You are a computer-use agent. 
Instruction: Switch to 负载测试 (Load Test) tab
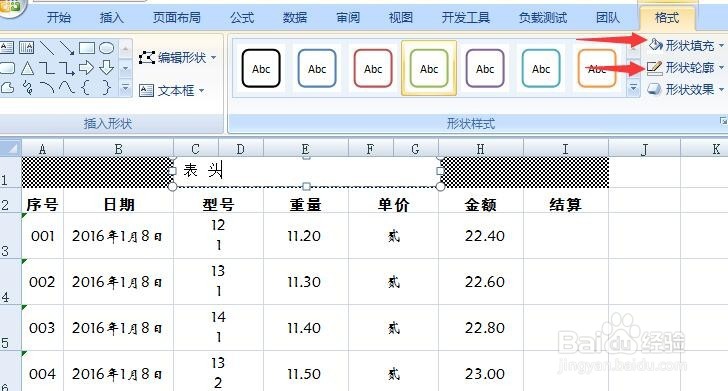(543, 18)
